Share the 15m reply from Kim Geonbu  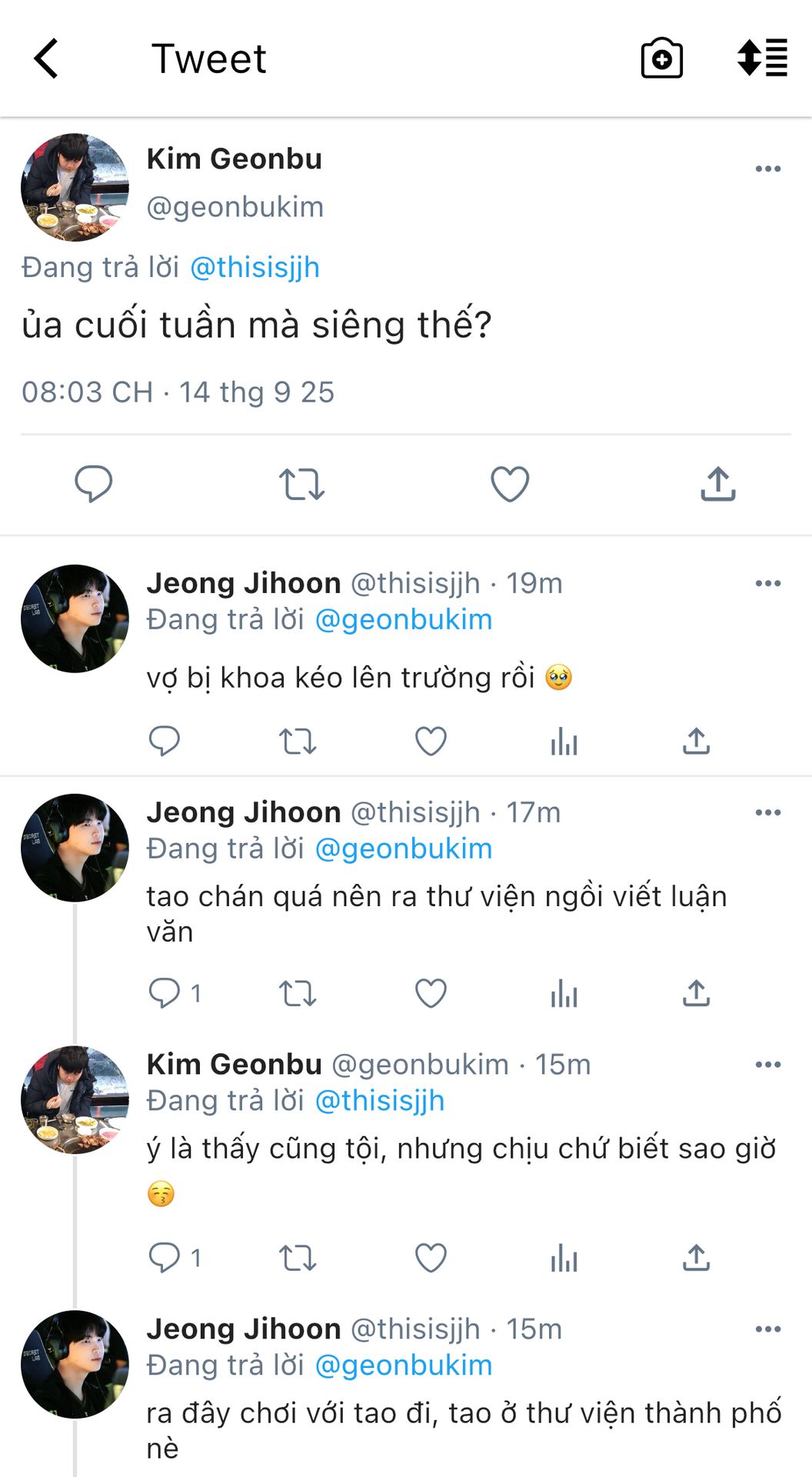click(x=696, y=1258)
